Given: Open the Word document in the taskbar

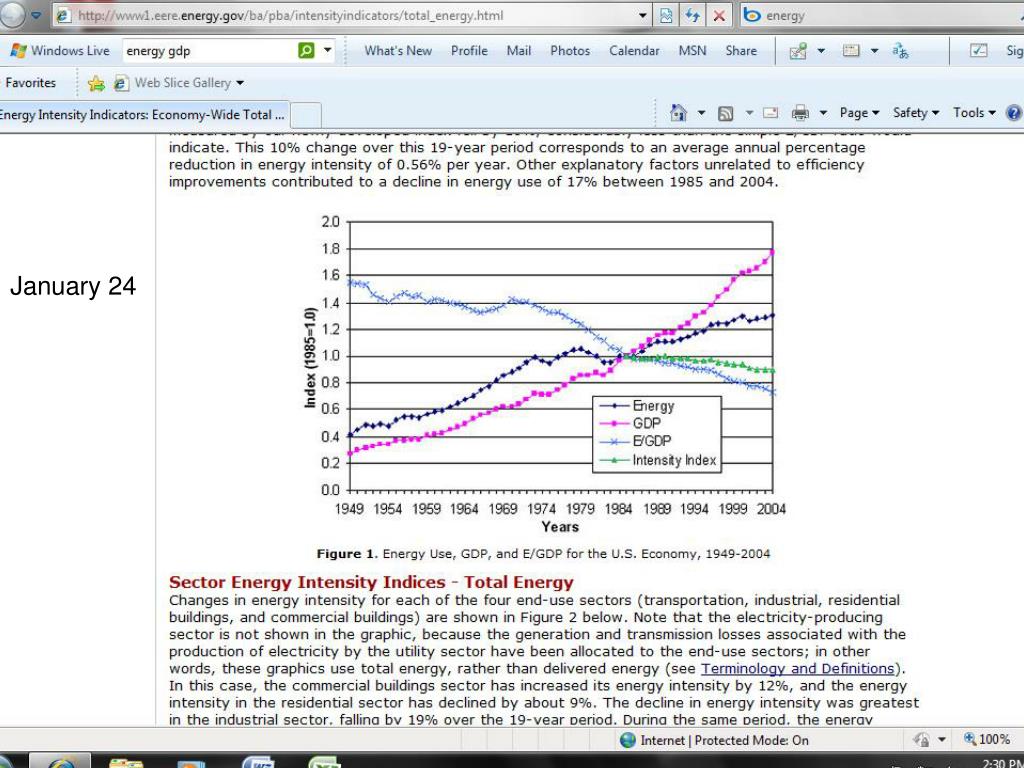Looking at the screenshot, I should [259, 762].
